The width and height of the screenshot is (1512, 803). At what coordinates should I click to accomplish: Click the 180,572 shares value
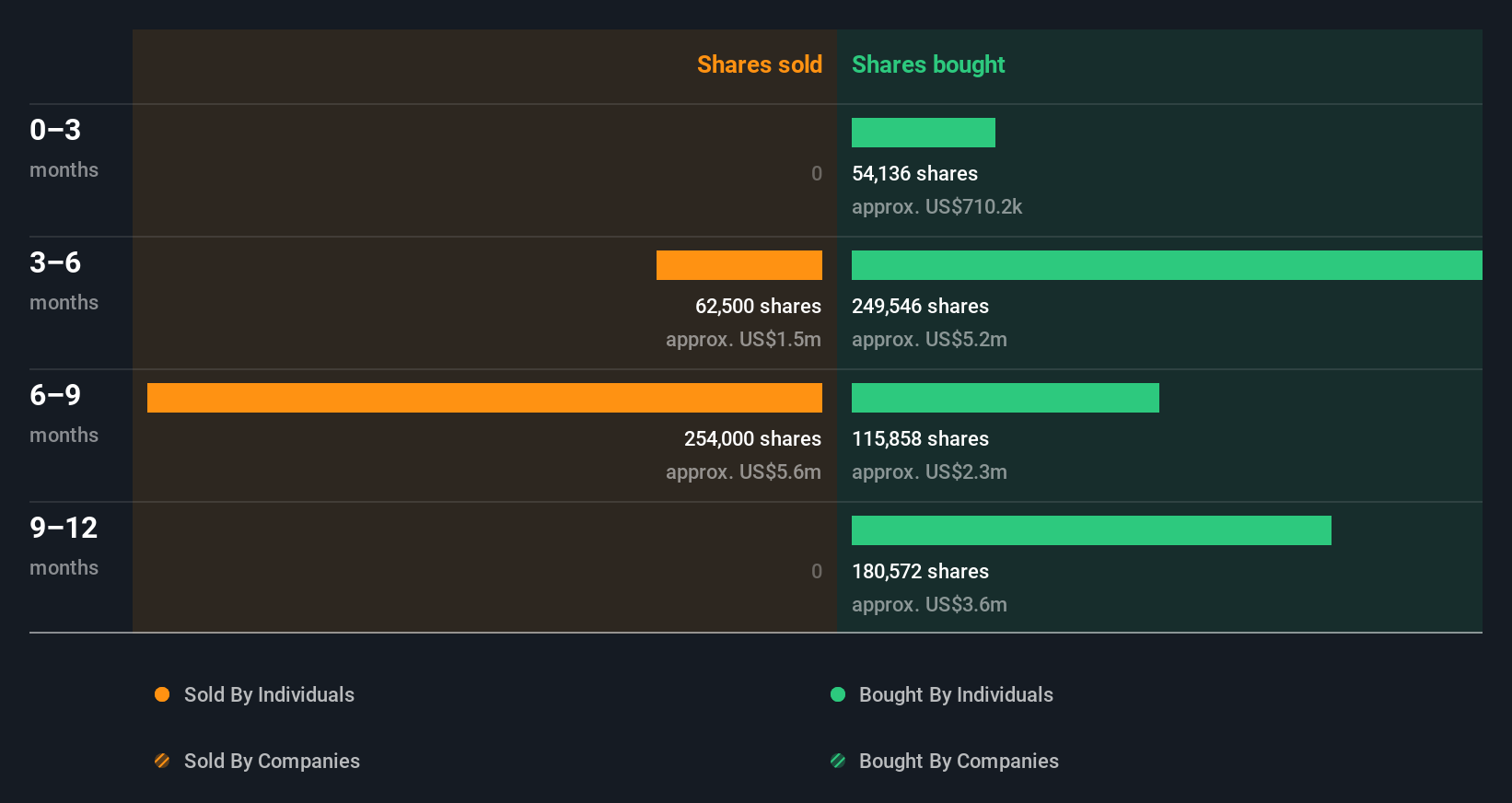point(920,571)
